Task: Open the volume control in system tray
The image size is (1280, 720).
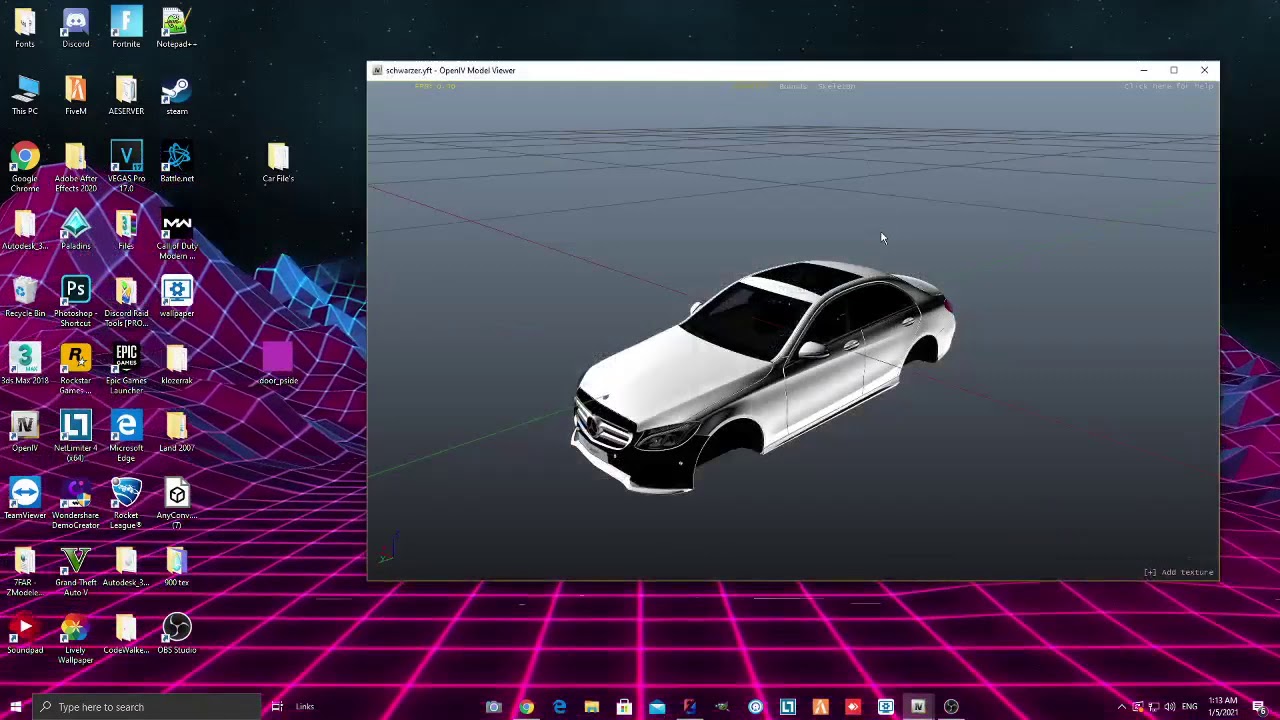Action: tap(1169, 707)
